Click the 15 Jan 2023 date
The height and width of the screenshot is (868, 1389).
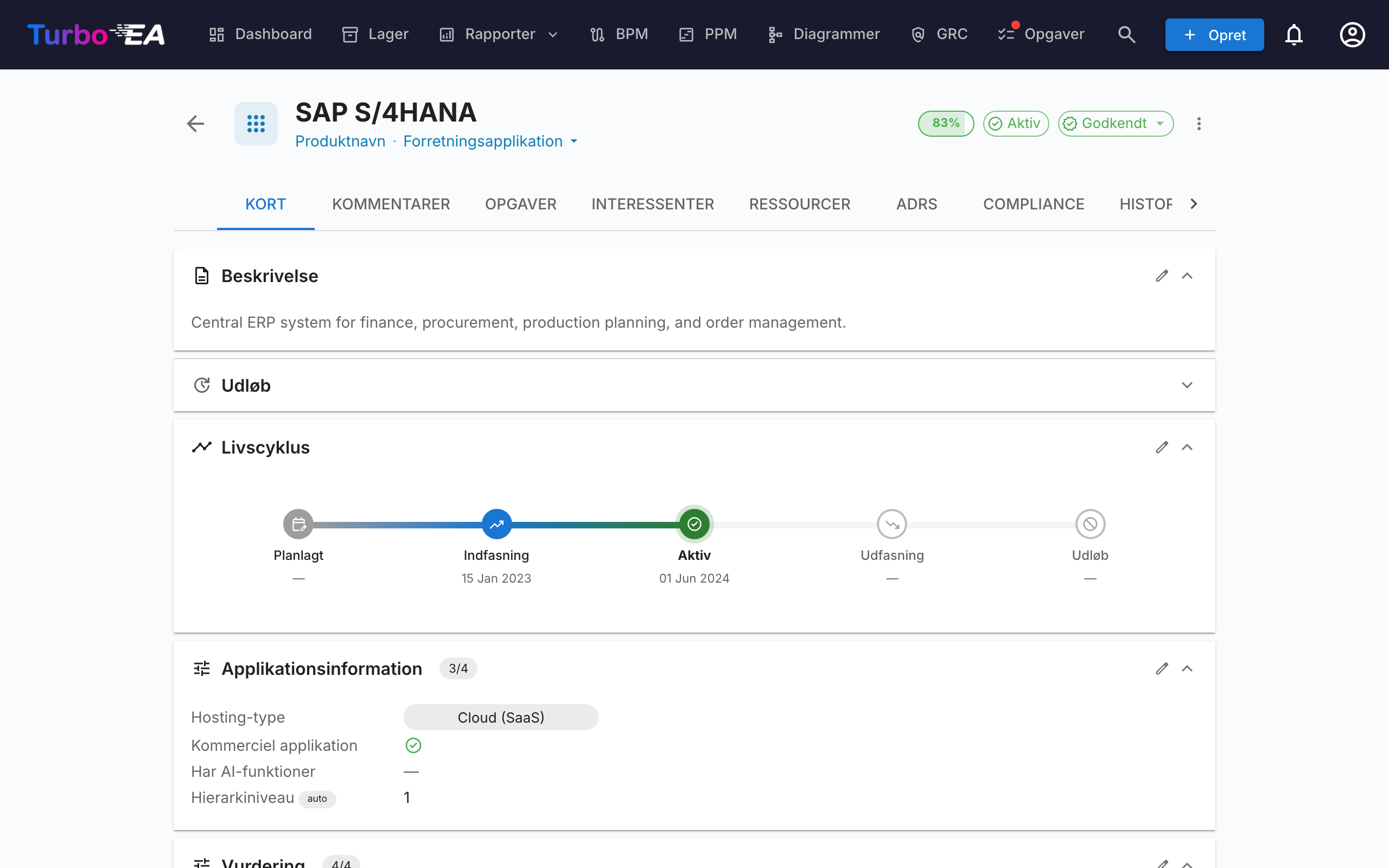click(496, 578)
